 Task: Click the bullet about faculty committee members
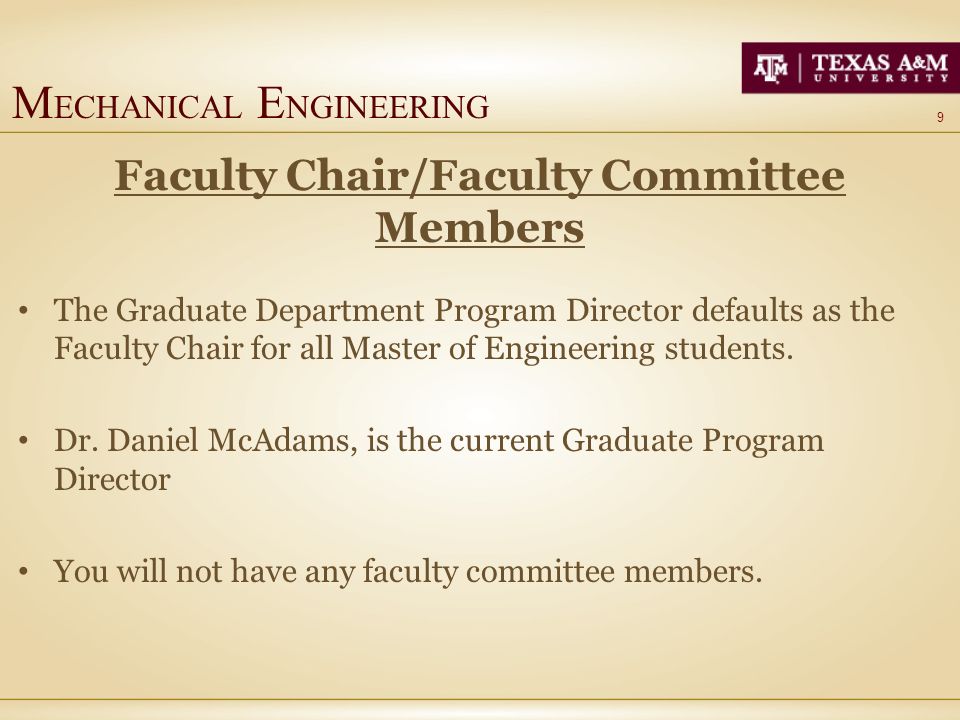pos(408,572)
